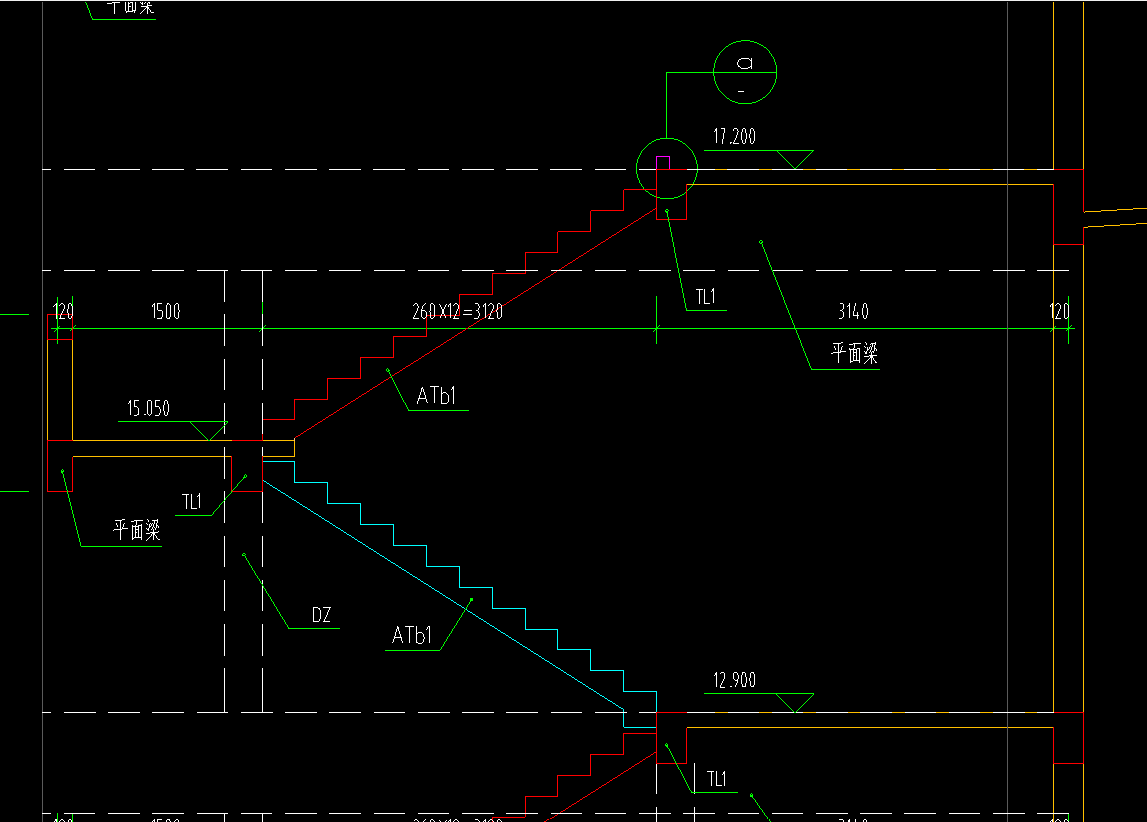Pick the fully visible 3140 dimension text
This screenshot has width=1147, height=822.
(x=854, y=312)
